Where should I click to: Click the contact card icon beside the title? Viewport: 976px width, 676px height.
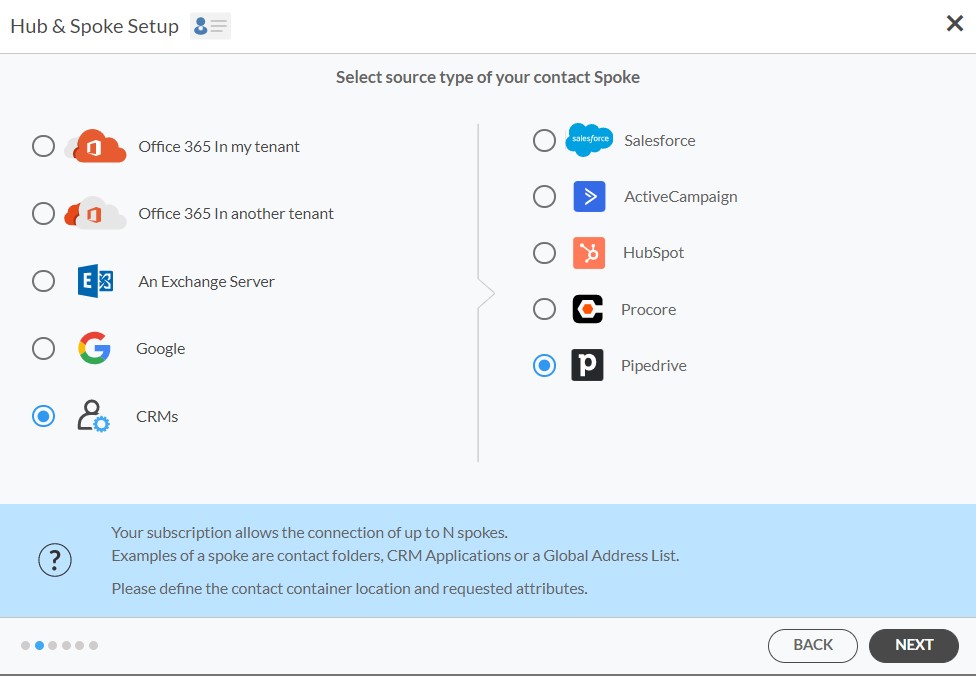210,26
